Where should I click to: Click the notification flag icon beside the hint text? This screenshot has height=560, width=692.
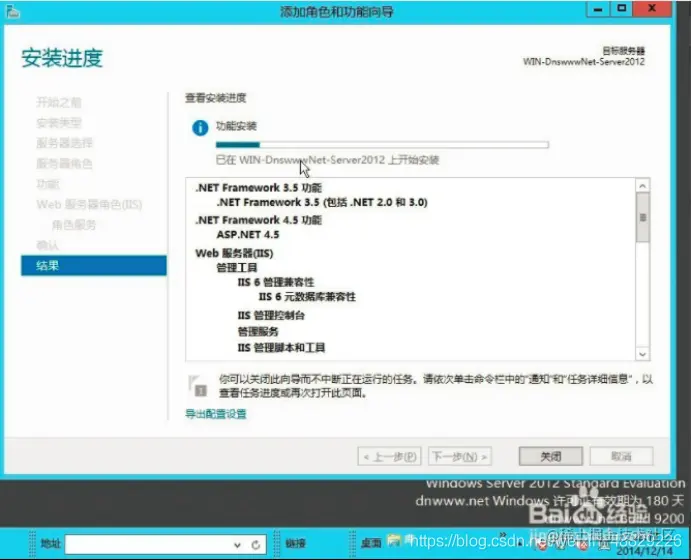point(198,386)
